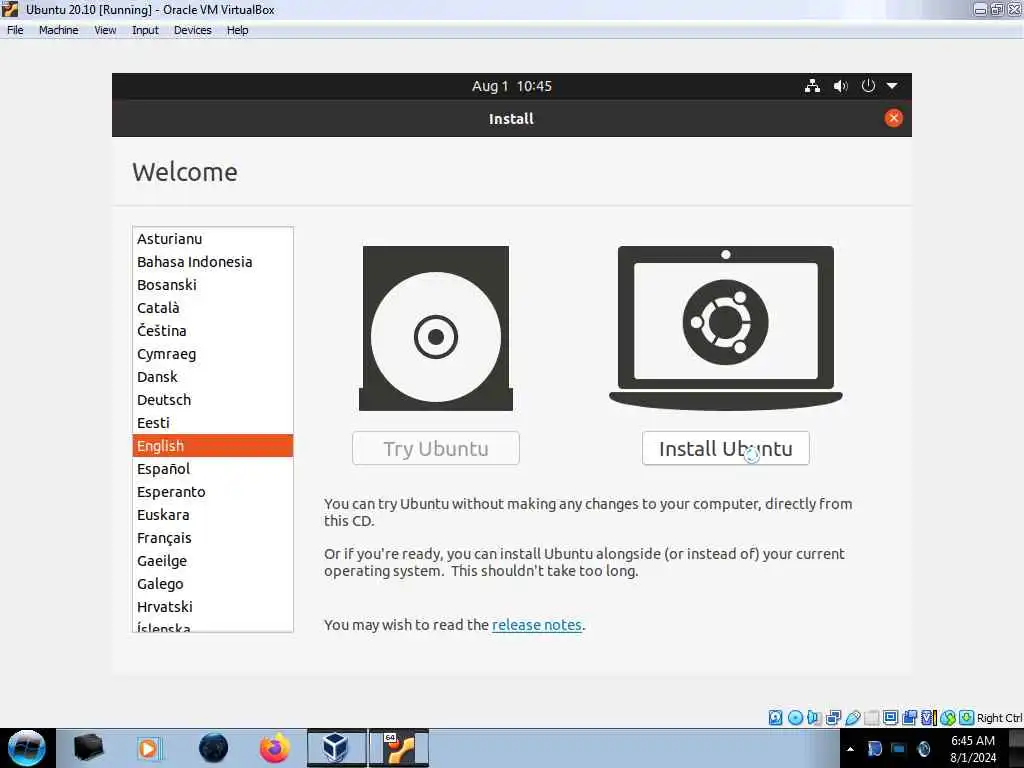The image size is (1024, 768).
Task: Open the VirtualBox View menu
Action: (105, 30)
